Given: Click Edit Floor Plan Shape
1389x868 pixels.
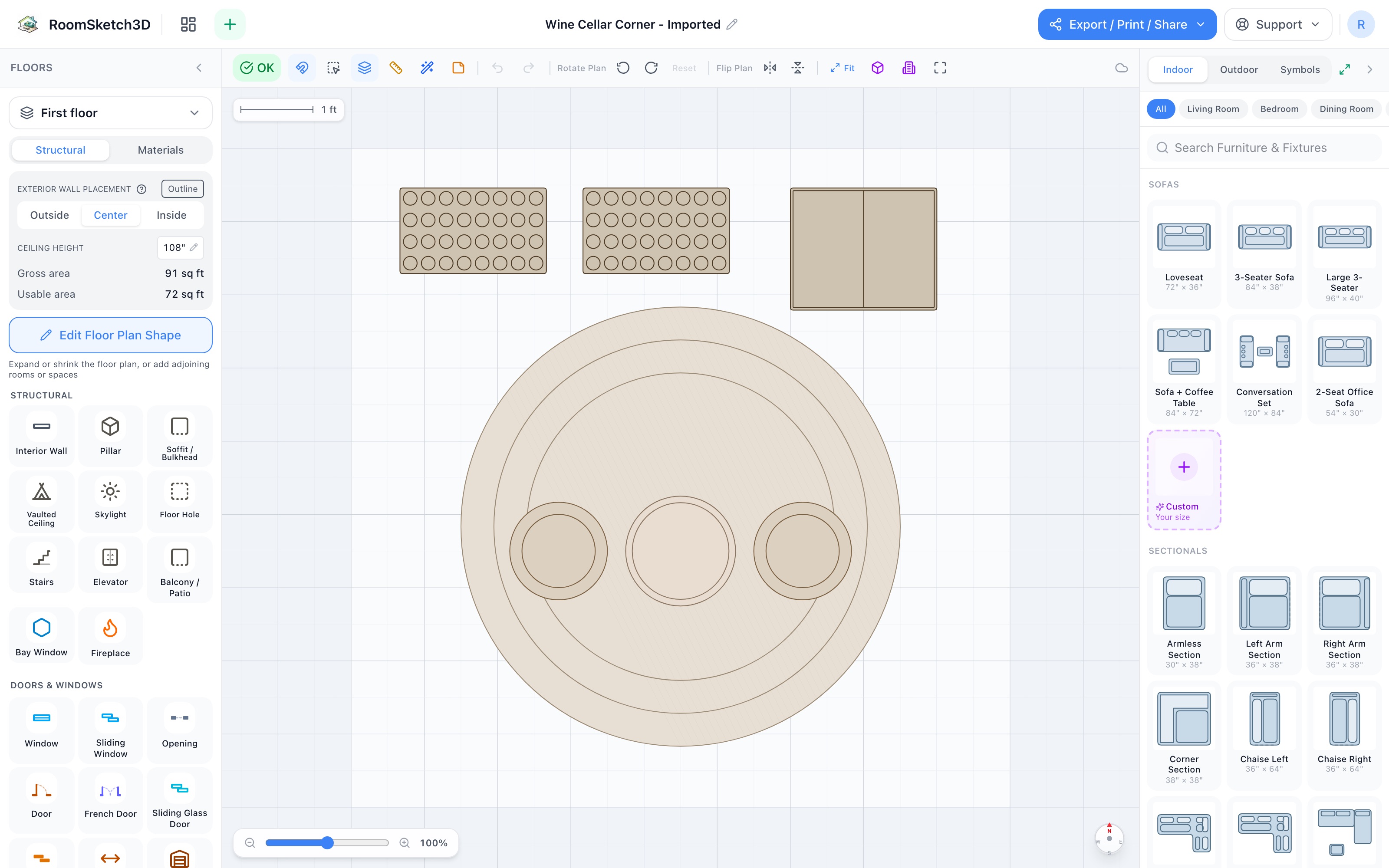Looking at the screenshot, I should (x=111, y=335).
